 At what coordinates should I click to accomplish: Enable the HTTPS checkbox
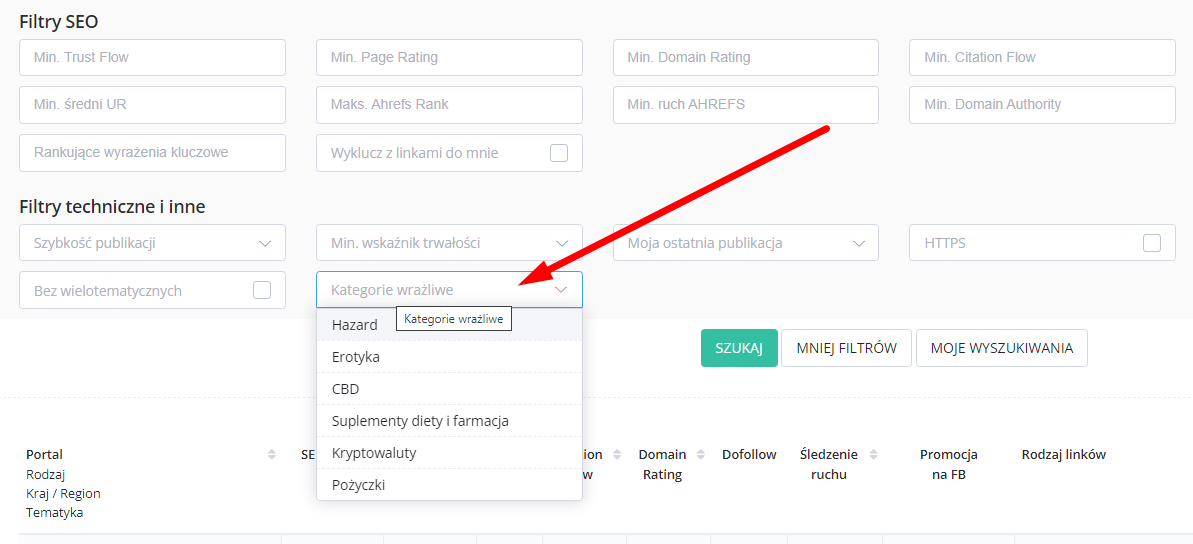1152,243
